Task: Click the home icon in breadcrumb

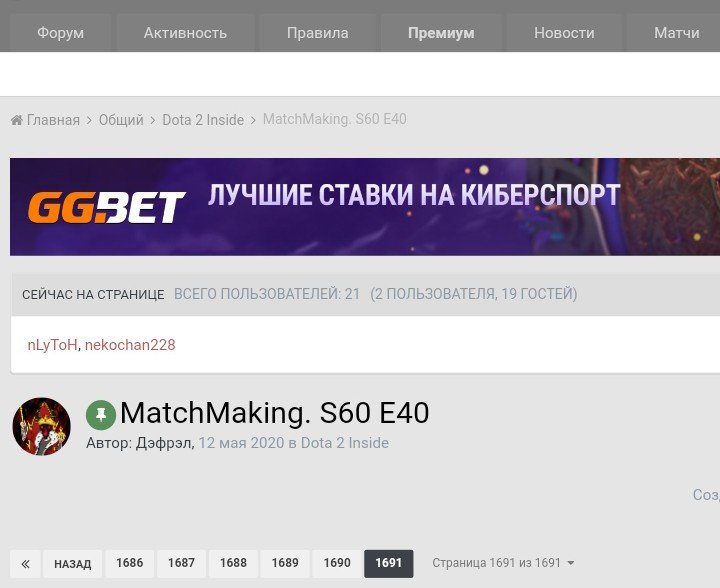Action: (17, 120)
